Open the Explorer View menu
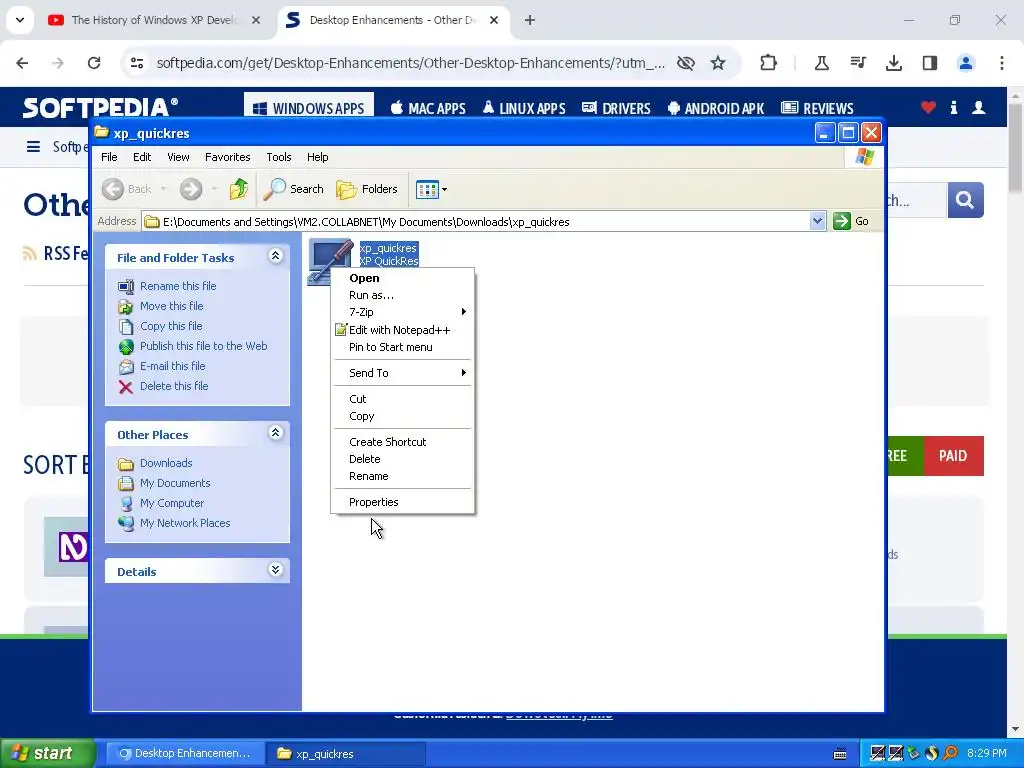The width and height of the screenshot is (1024, 768). tap(178, 157)
